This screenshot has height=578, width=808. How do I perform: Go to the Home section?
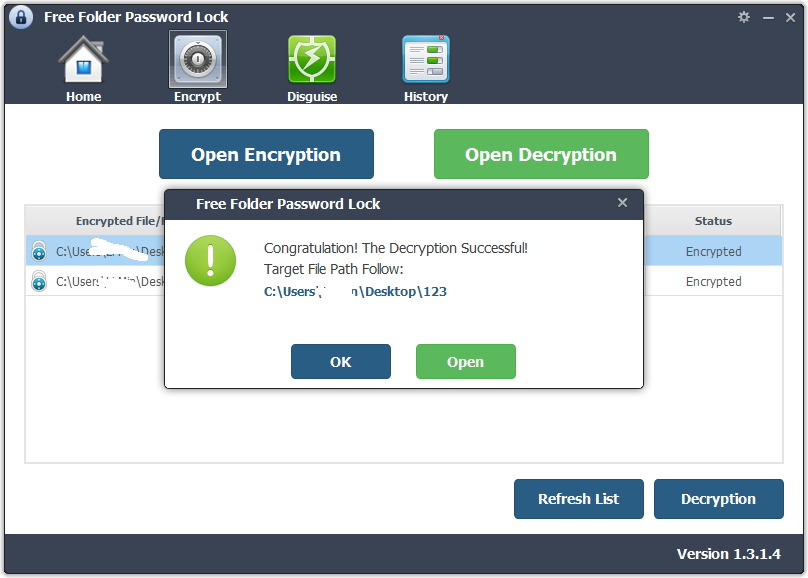(x=83, y=69)
